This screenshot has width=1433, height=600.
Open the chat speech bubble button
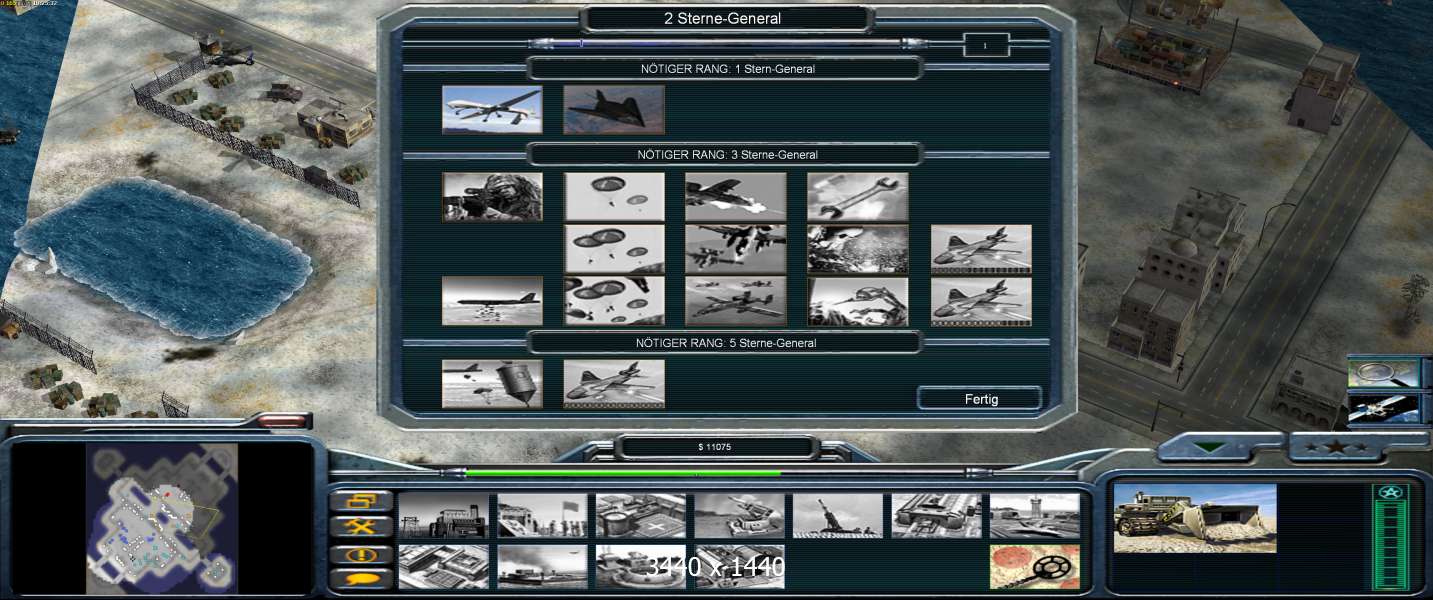pyautogui.click(x=361, y=579)
